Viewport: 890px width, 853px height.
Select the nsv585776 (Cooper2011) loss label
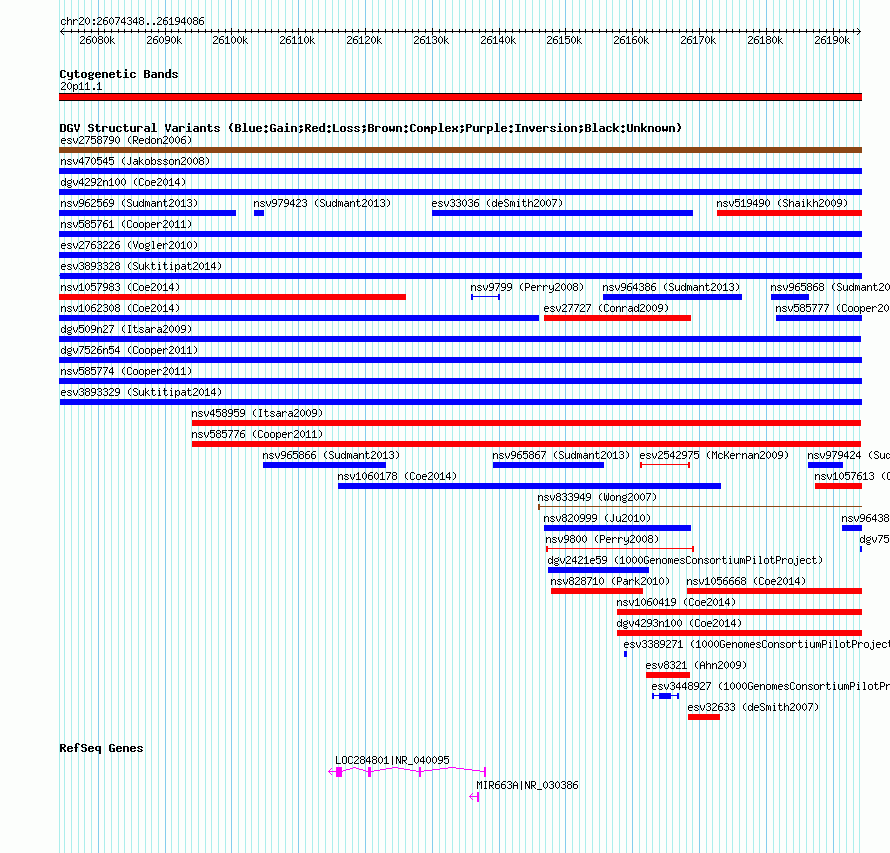pos(257,434)
